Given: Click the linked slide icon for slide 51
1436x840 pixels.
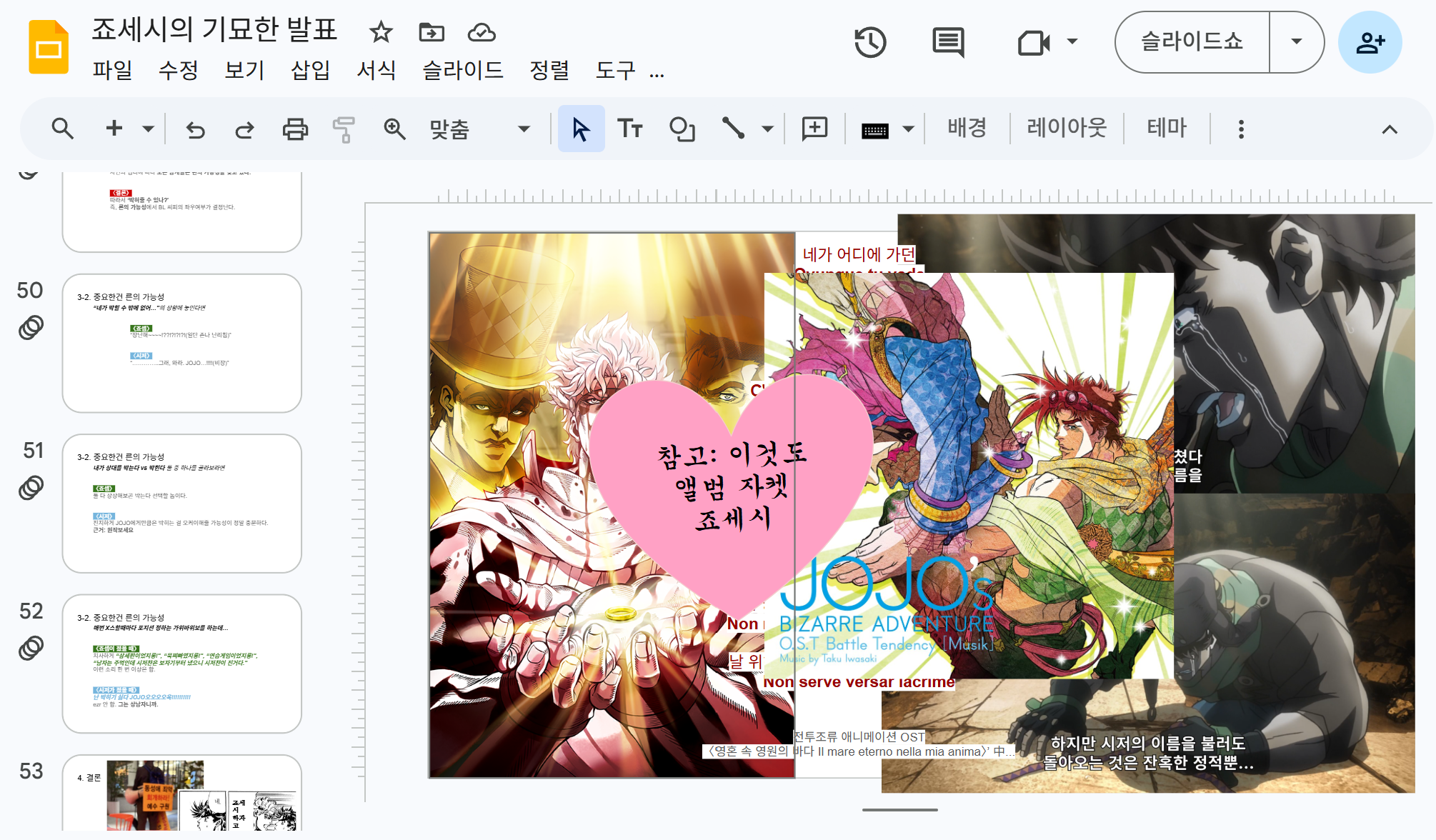Looking at the screenshot, I should tap(31, 487).
